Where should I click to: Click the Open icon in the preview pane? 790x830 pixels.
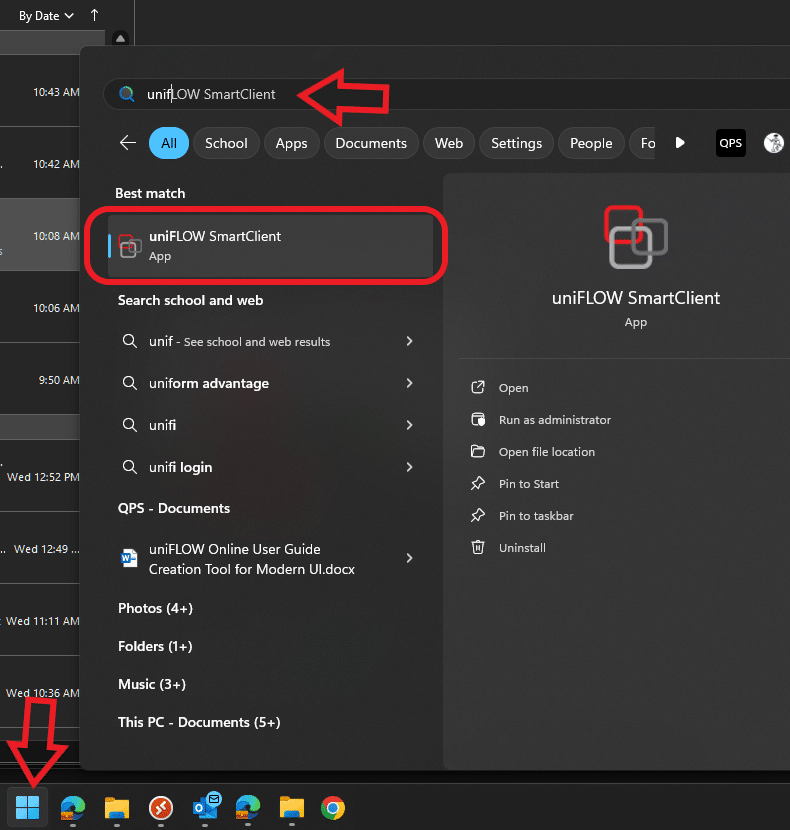click(478, 387)
